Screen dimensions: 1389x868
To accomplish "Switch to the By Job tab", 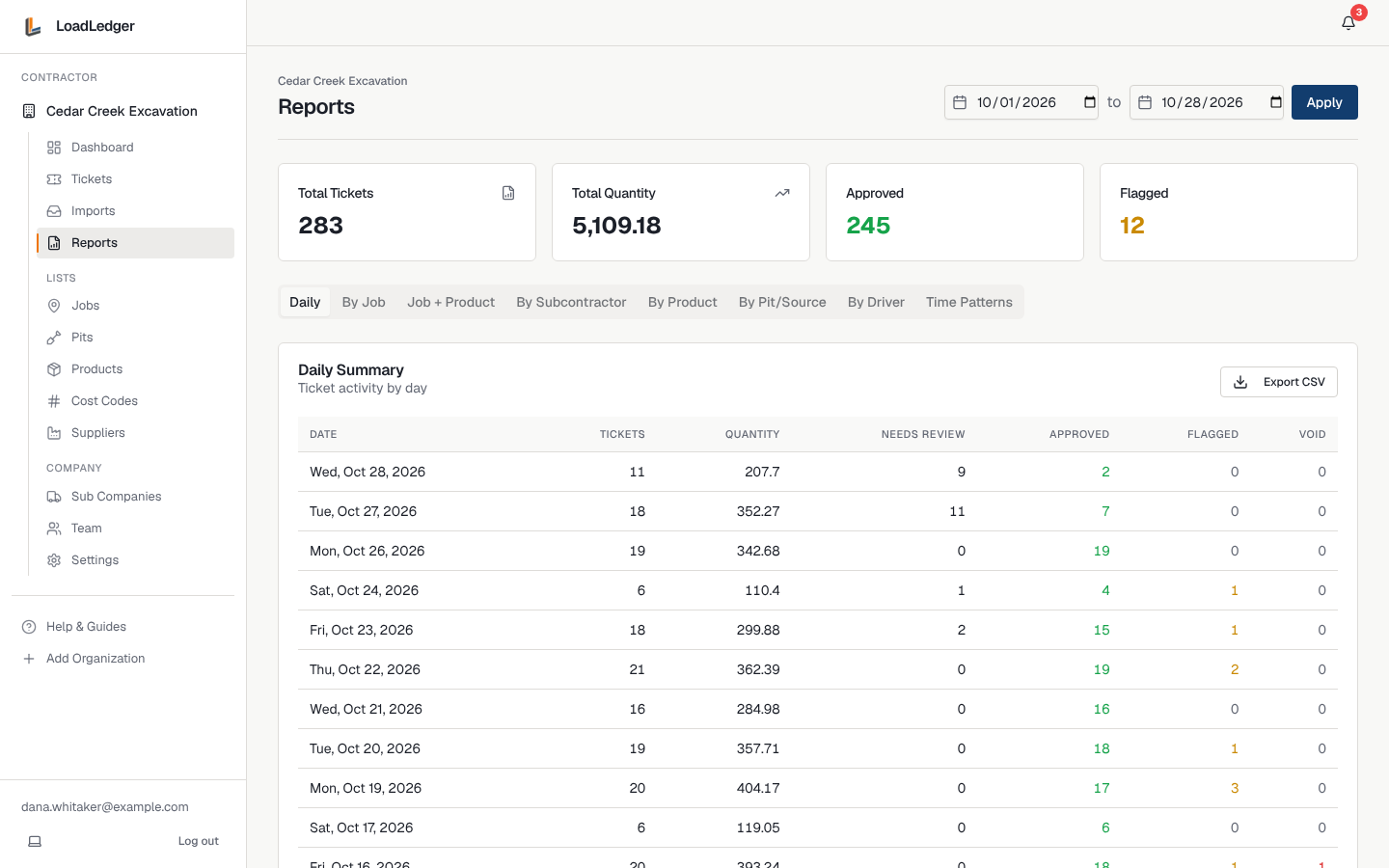I will (x=364, y=302).
